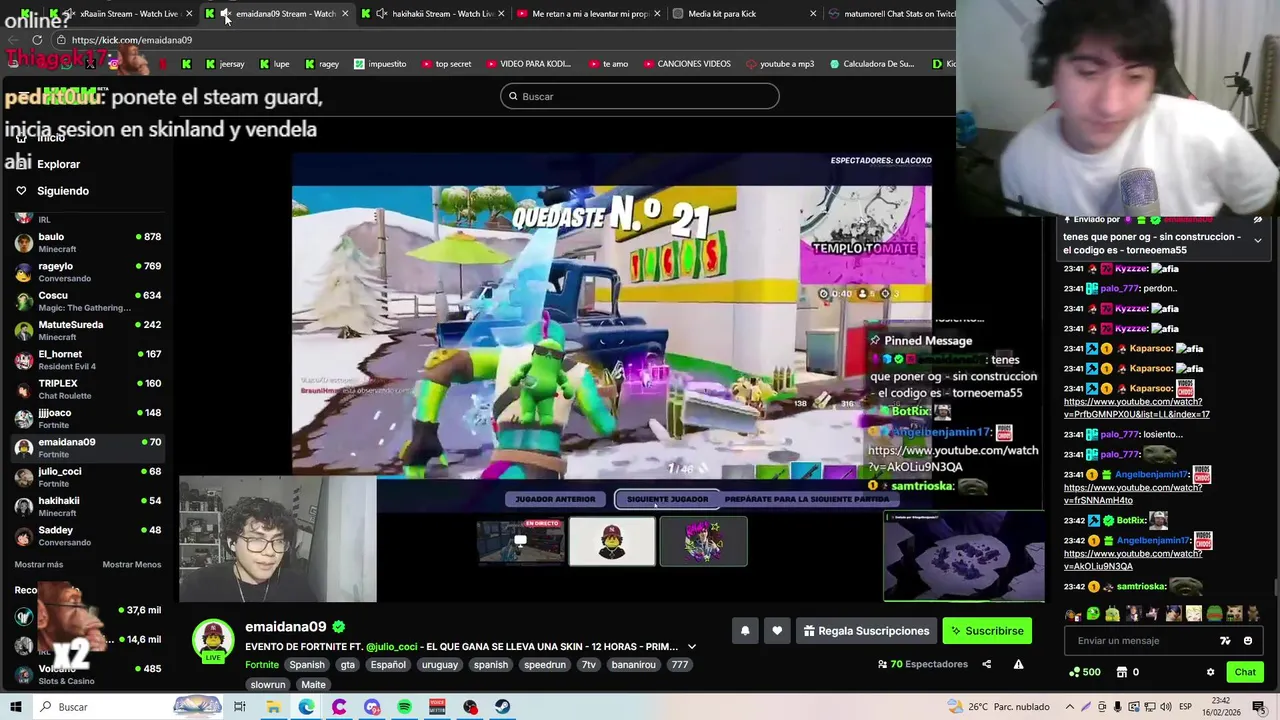Switch to the hakihakii Stream browser tab
The height and width of the screenshot is (720, 1280).
pos(432,14)
